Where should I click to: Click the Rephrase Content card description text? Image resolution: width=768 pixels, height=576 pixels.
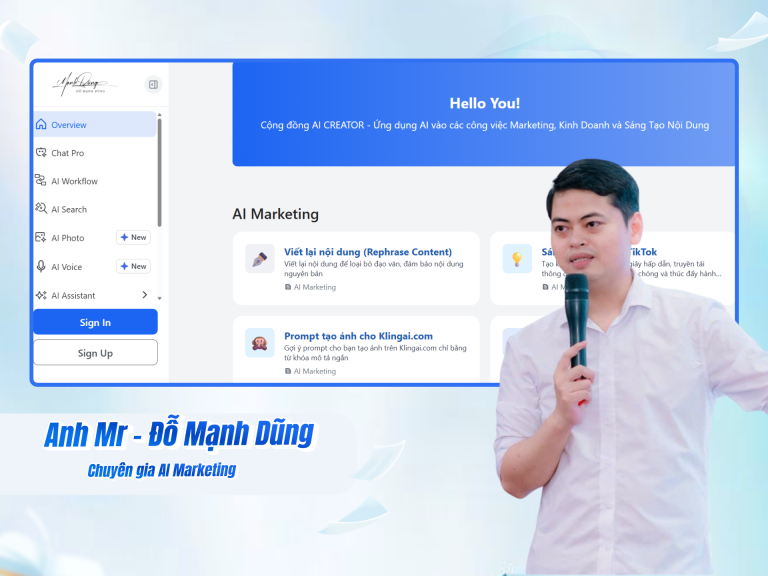tap(374, 268)
